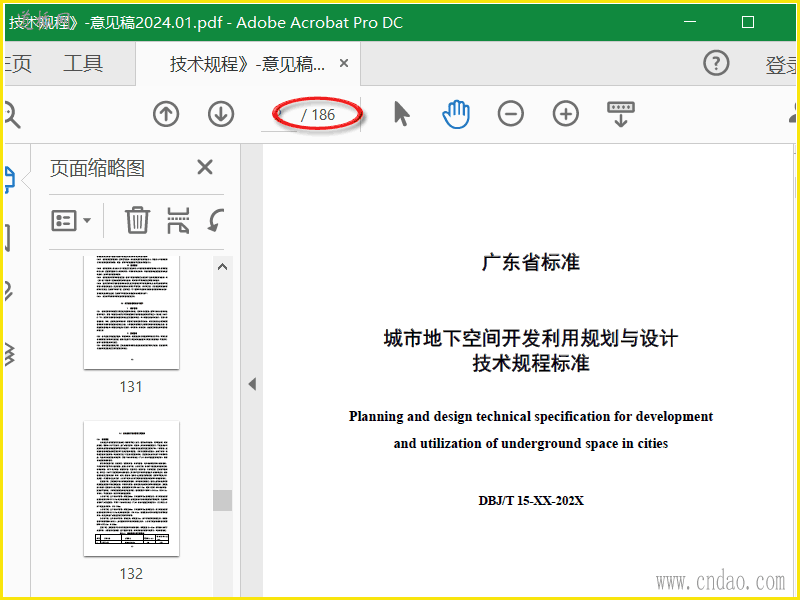Image resolution: width=800 pixels, height=600 pixels.
Task: Zoom out with the minus icon
Action: 511,113
